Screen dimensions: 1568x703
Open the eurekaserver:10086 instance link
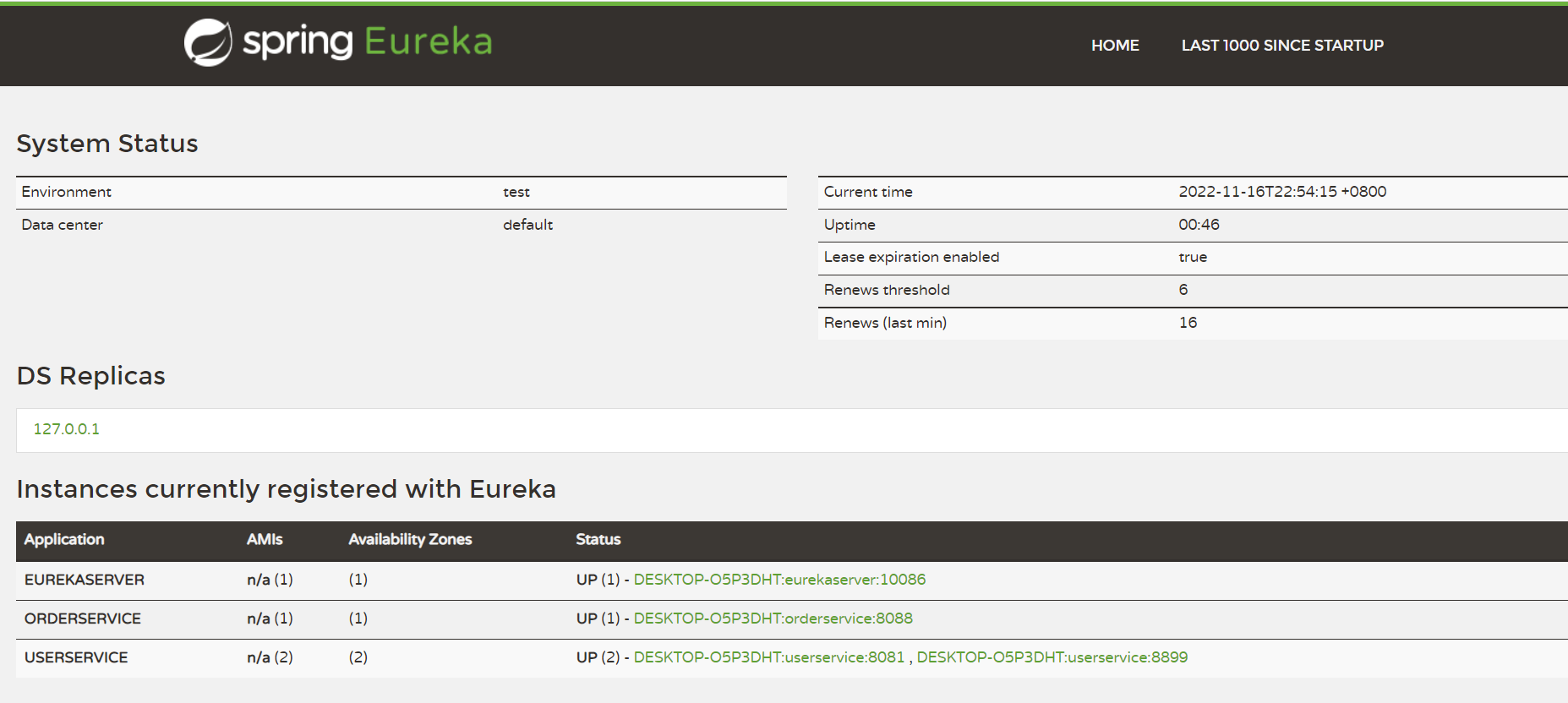click(779, 580)
